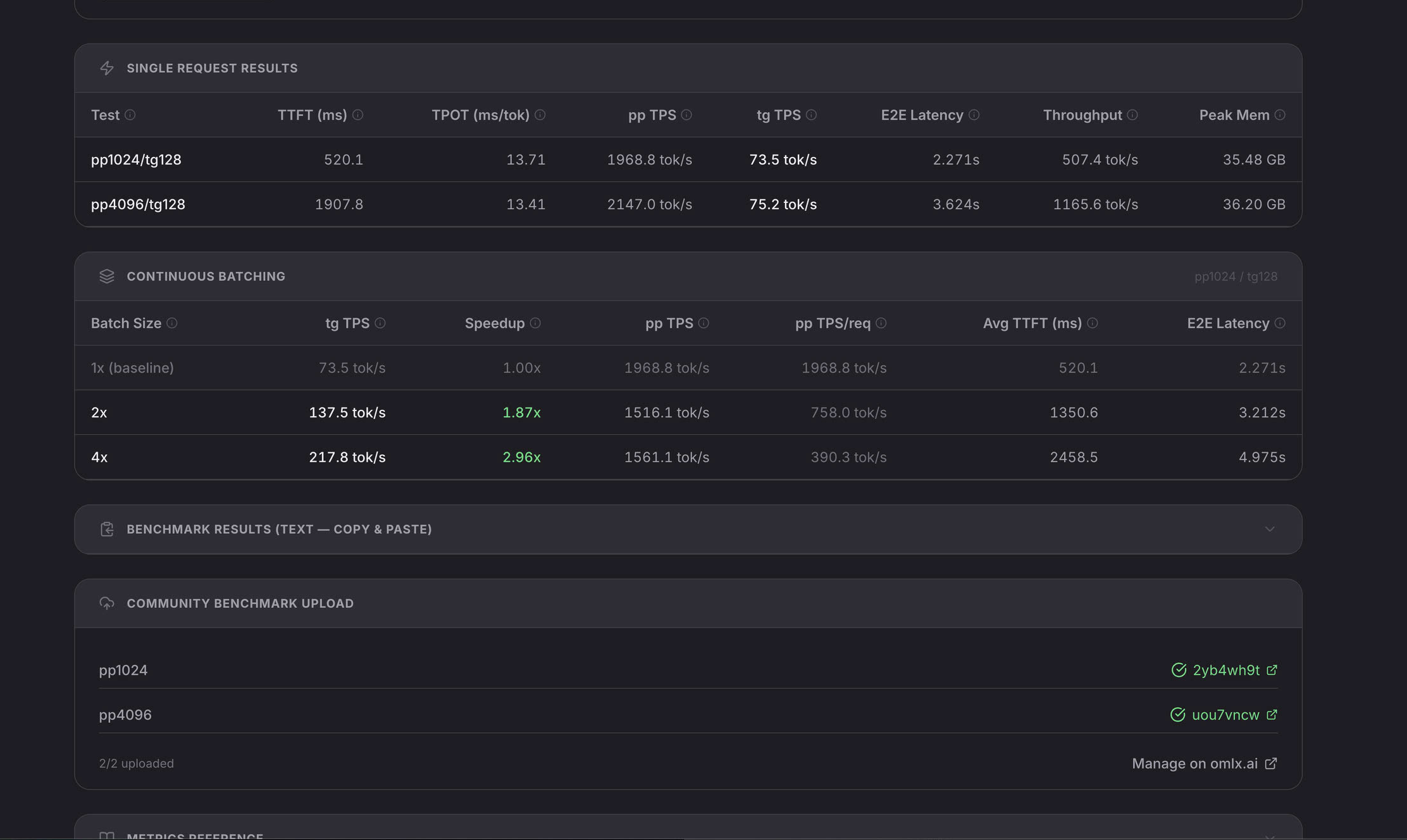Click info icon beside pp TPS in Continuous Batching
This screenshot has width=1407, height=840.
[x=703, y=323]
